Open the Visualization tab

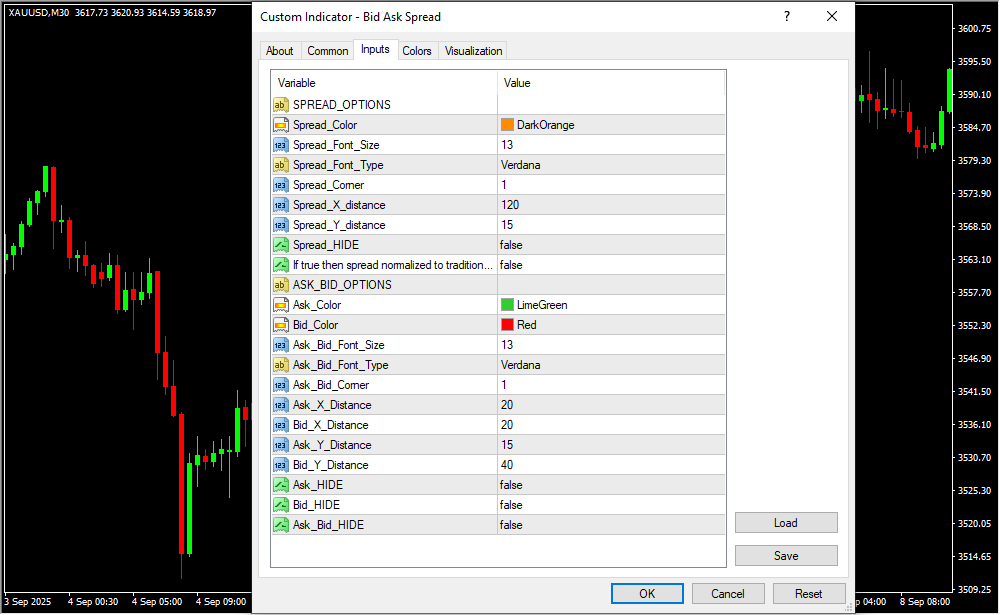tap(474, 51)
